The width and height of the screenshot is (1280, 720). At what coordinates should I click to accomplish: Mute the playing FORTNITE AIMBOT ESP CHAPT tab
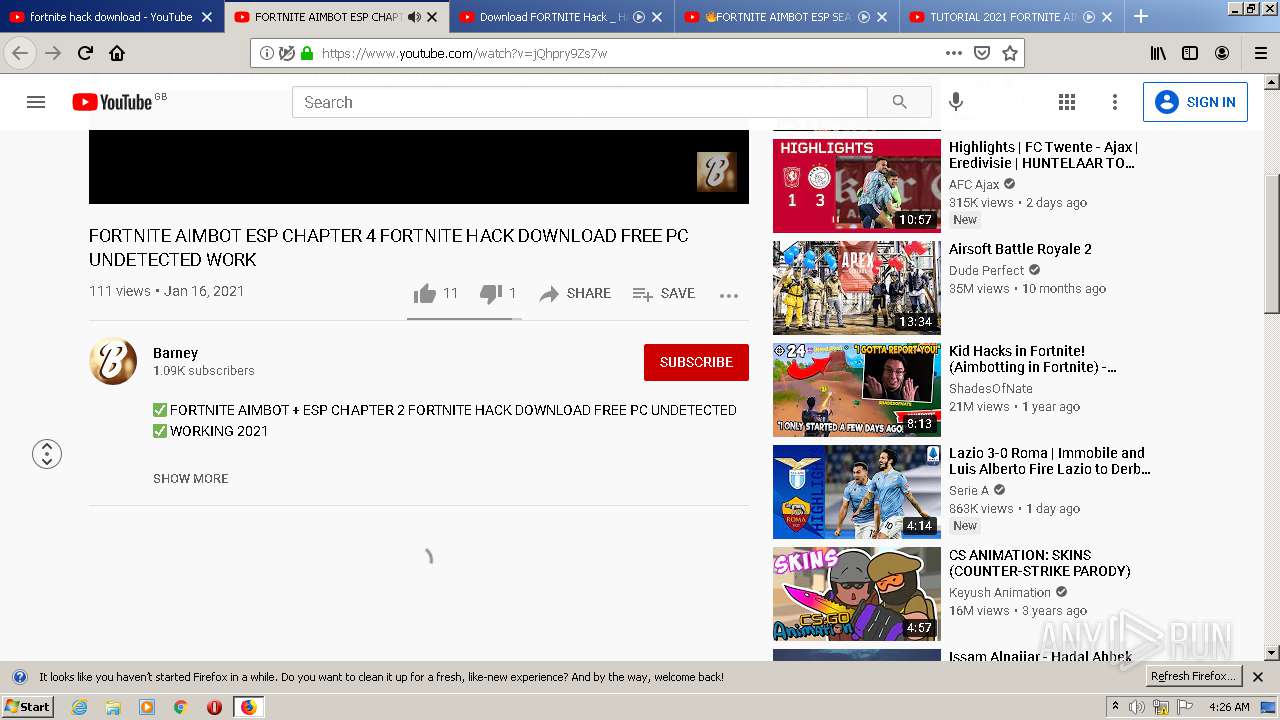[x=414, y=17]
